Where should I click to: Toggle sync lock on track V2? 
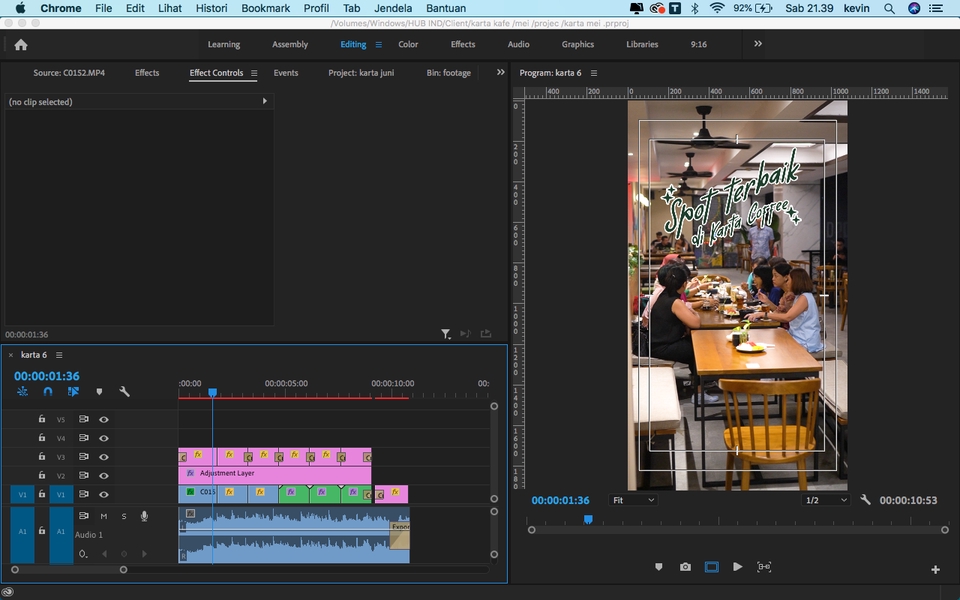click(84, 476)
